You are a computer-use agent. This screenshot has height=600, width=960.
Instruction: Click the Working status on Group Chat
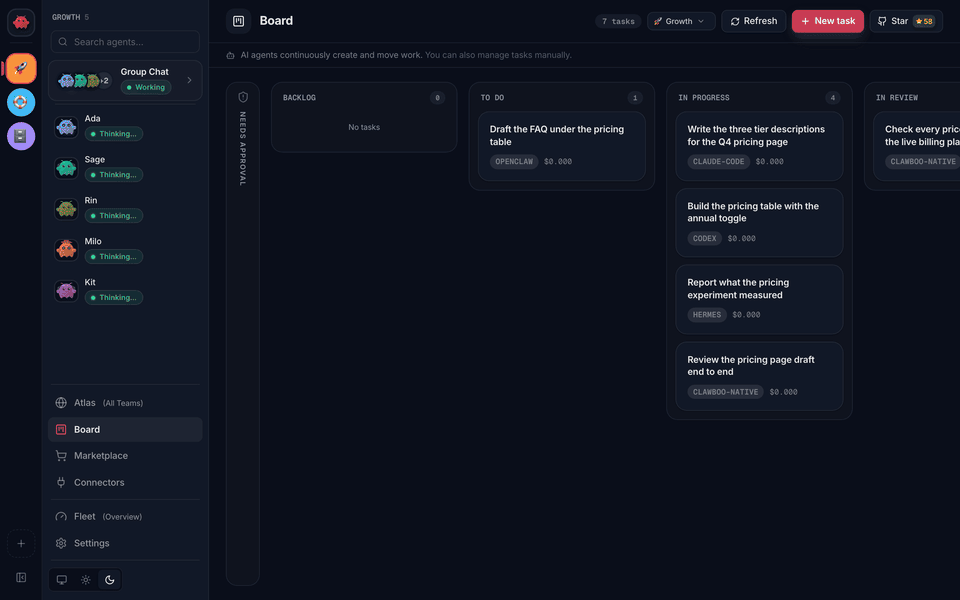pos(146,88)
